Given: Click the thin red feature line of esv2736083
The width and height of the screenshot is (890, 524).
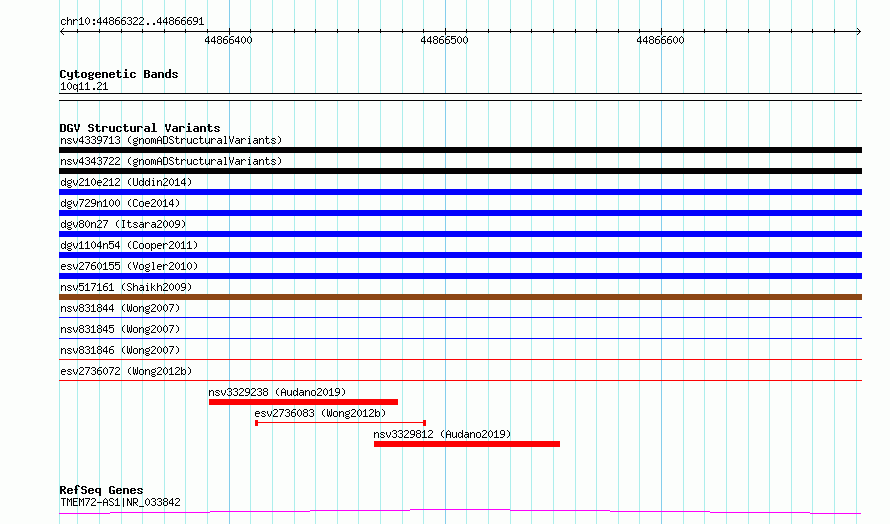Looking at the screenshot, I should [341, 423].
